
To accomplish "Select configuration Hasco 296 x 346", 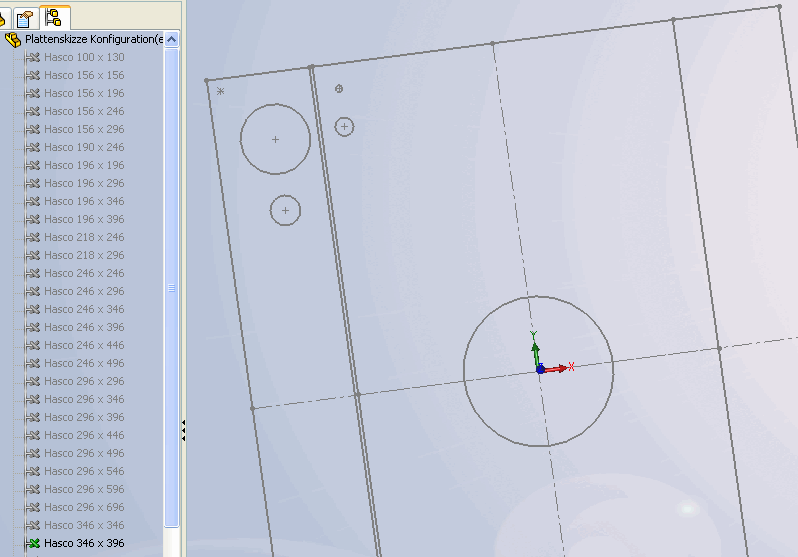I will [84, 399].
